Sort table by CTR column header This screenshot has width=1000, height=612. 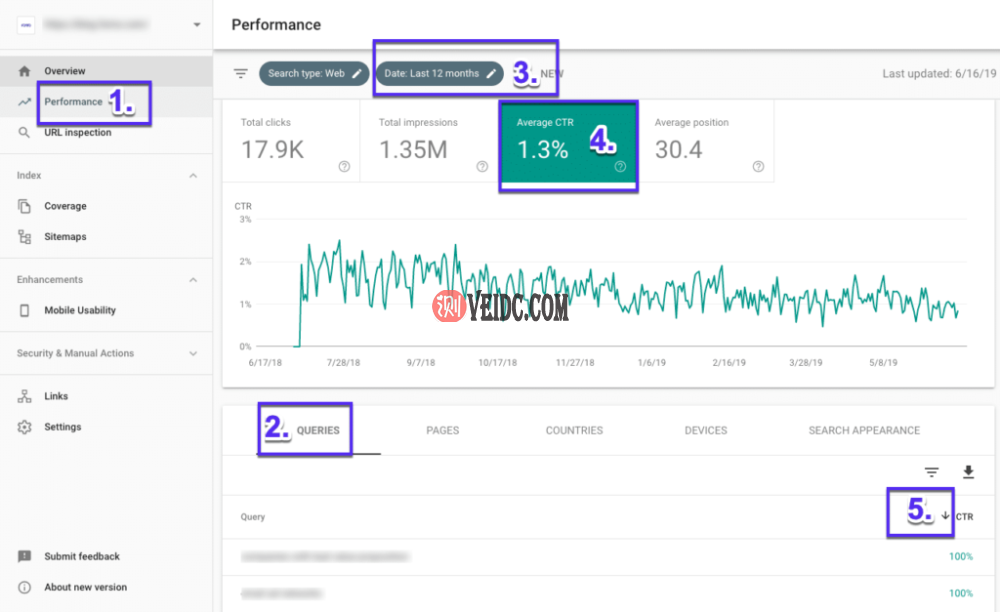963,517
